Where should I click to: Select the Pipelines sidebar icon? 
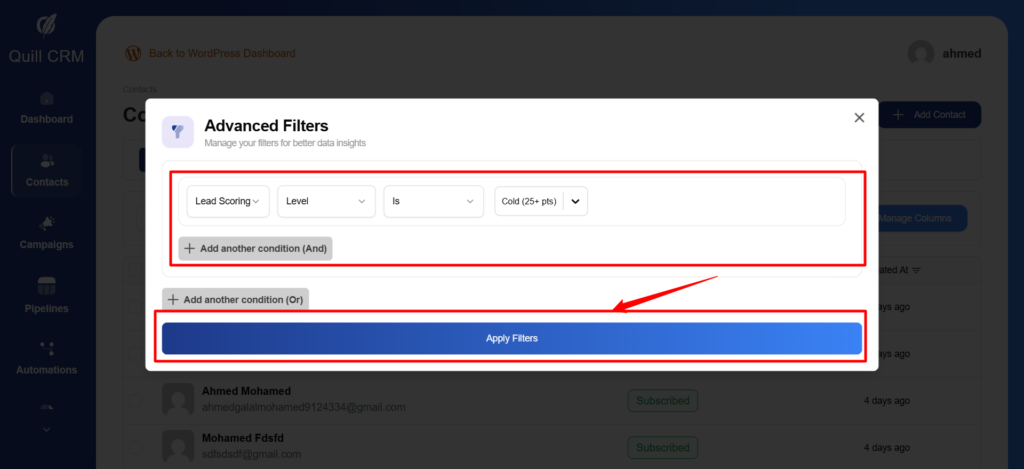click(47, 286)
